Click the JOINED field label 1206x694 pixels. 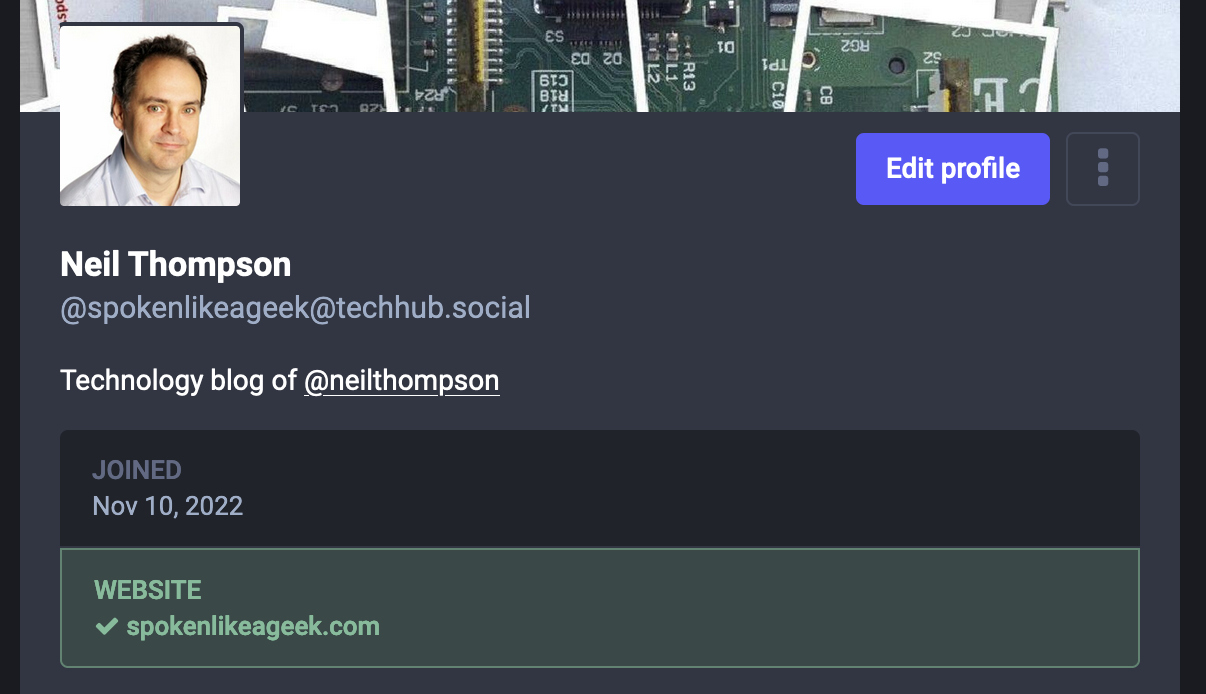(137, 470)
